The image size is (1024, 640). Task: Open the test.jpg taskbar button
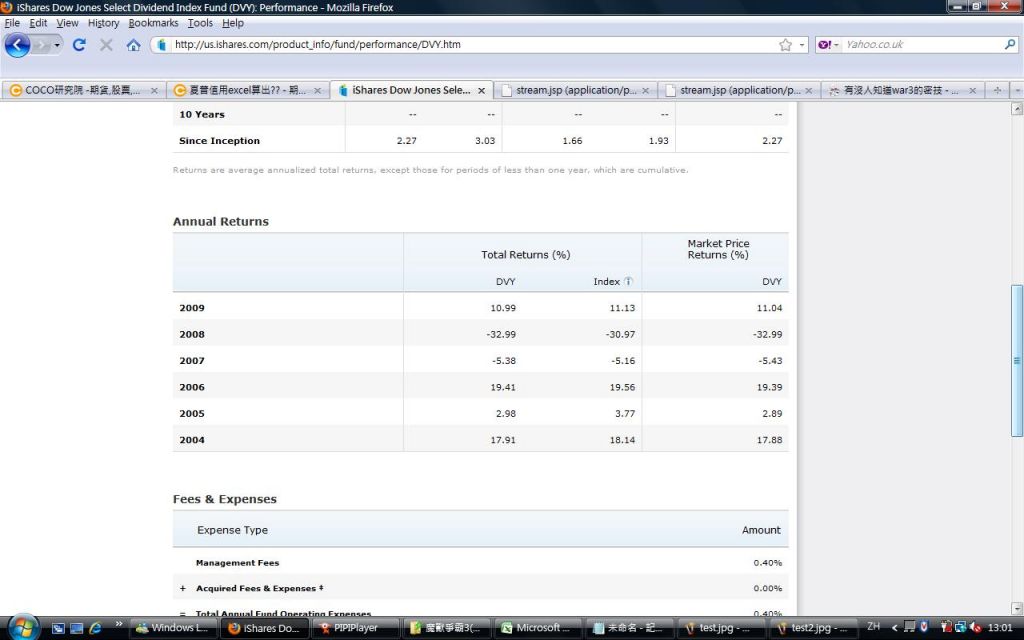[721, 628]
